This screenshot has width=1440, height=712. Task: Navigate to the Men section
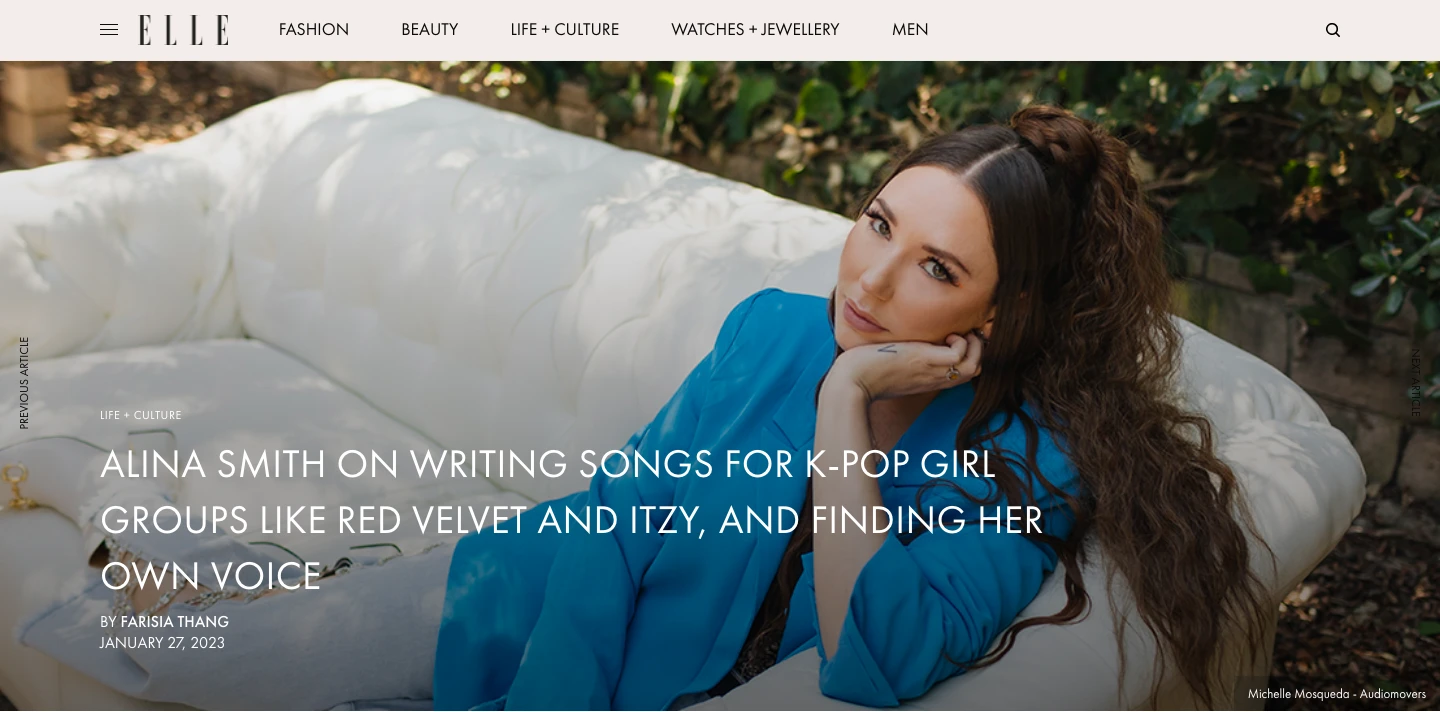910,30
